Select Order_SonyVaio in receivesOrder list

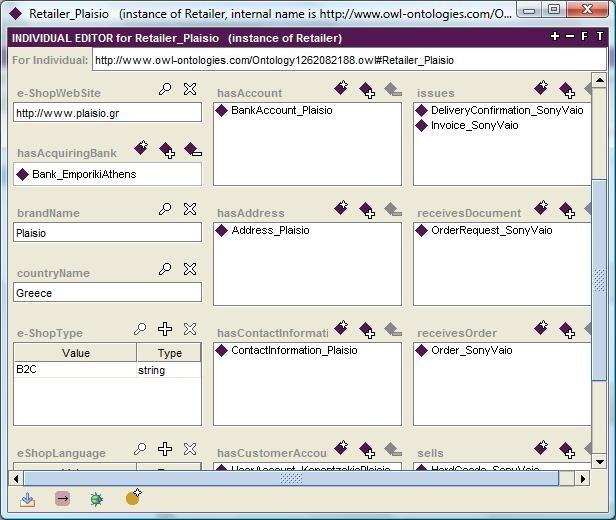464,350
